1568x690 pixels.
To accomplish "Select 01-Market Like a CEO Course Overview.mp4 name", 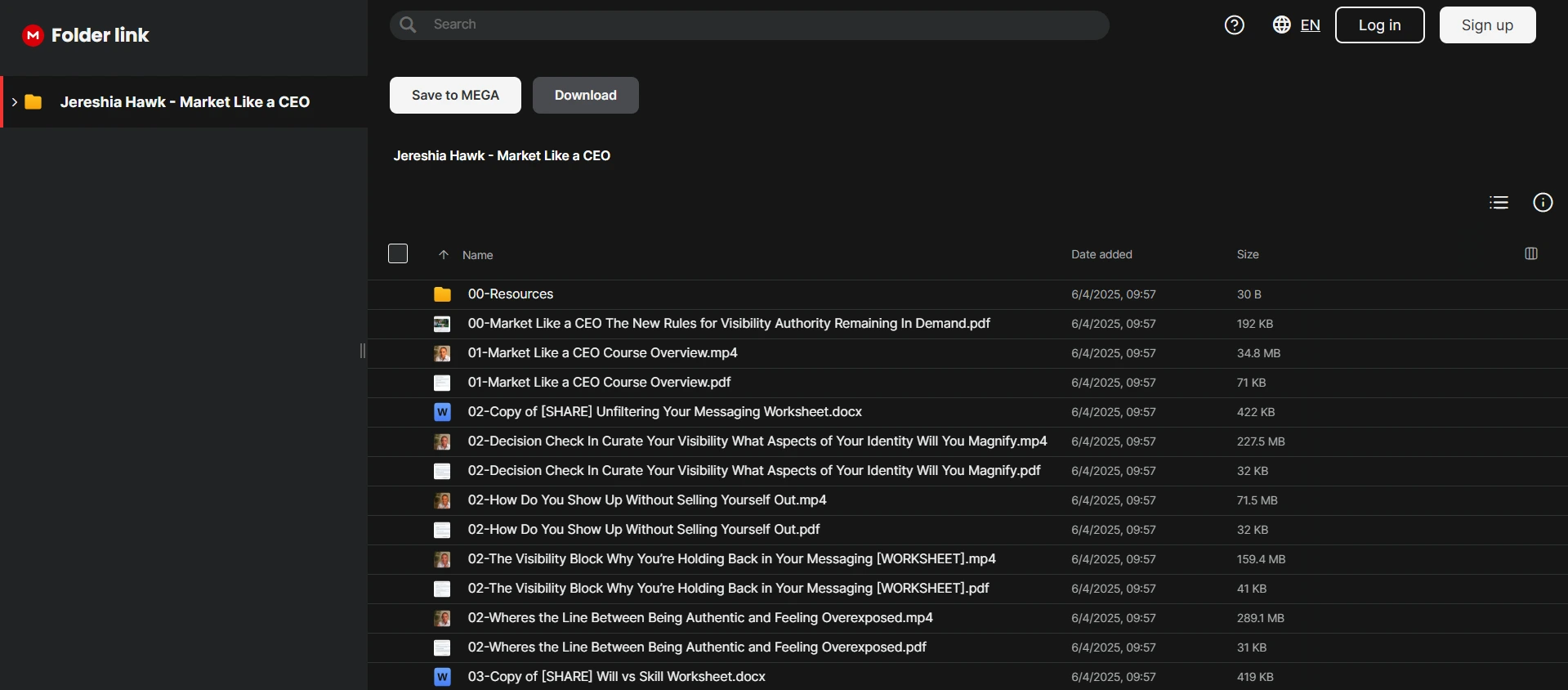I will point(603,353).
